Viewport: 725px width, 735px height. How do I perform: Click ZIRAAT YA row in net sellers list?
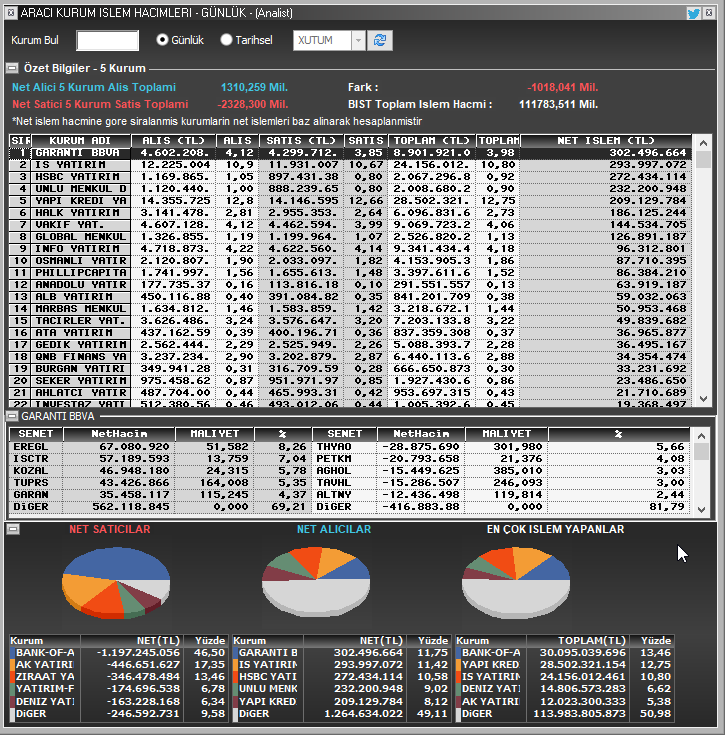click(118, 677)
